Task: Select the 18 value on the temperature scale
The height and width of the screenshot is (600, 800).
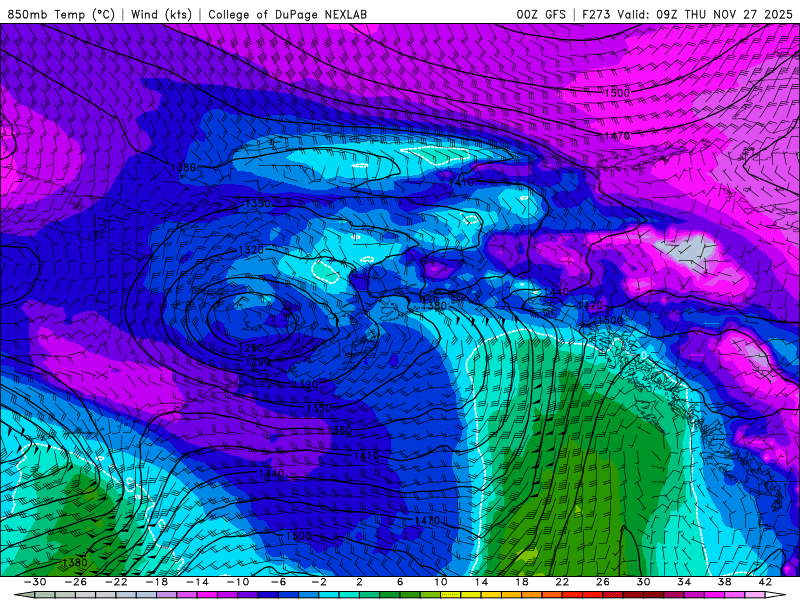Action: [522, 582]
